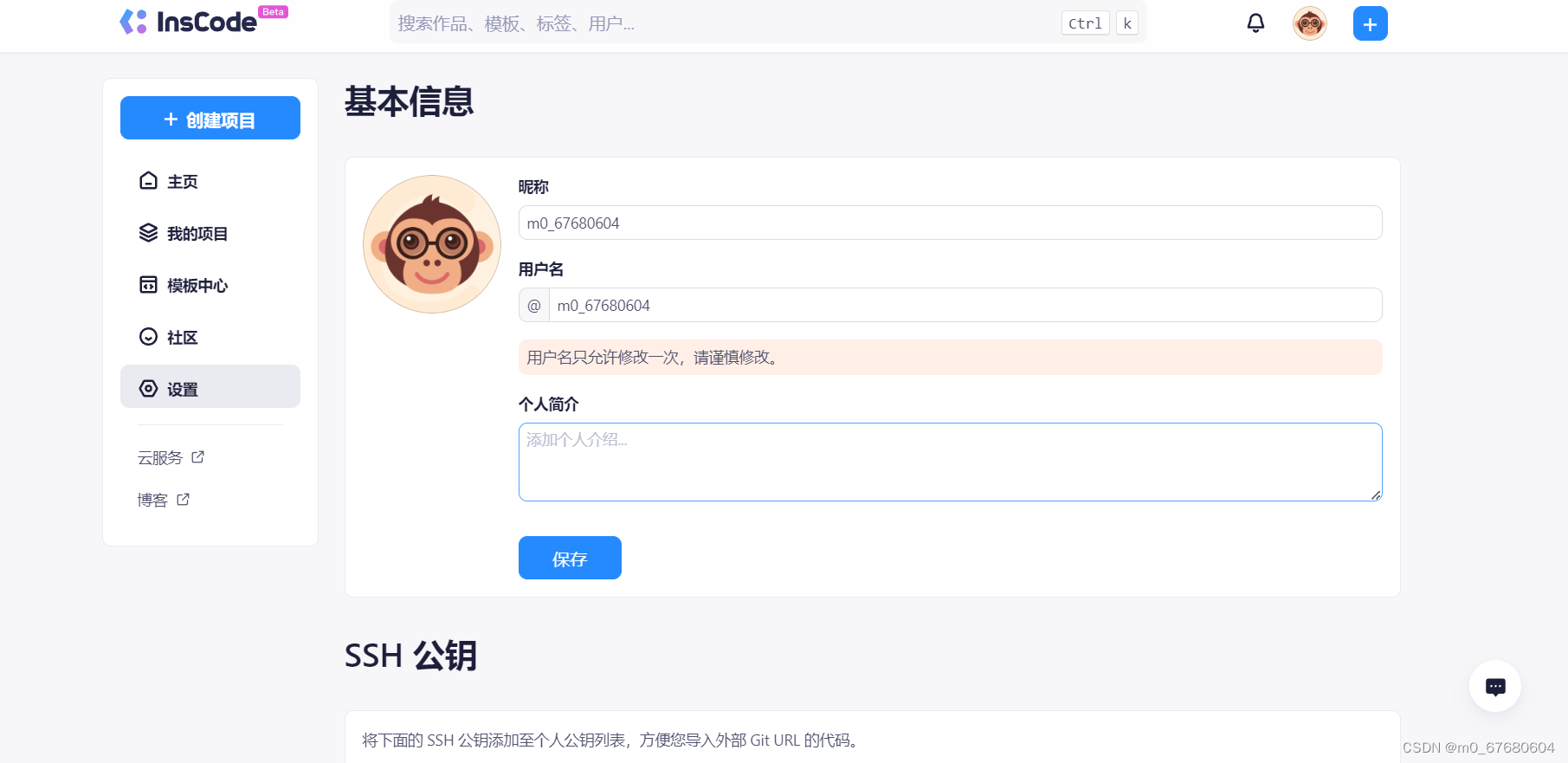Click the 将下面的 SSH 公钥添加 description text
This screenshot has width=1568, height=763.
pos(610,740)
